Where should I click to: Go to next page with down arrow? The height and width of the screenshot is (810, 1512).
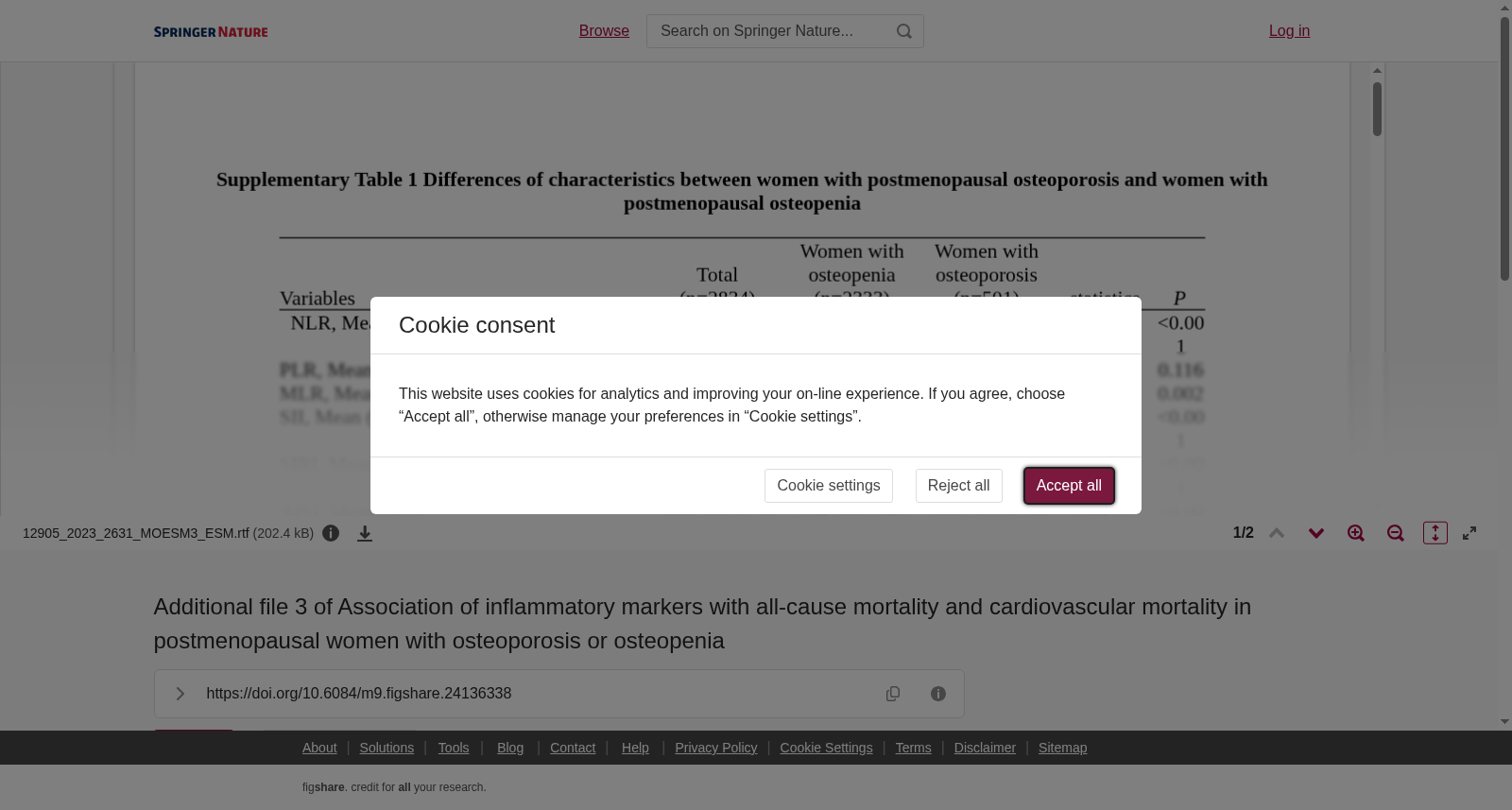coord(1316,533)
